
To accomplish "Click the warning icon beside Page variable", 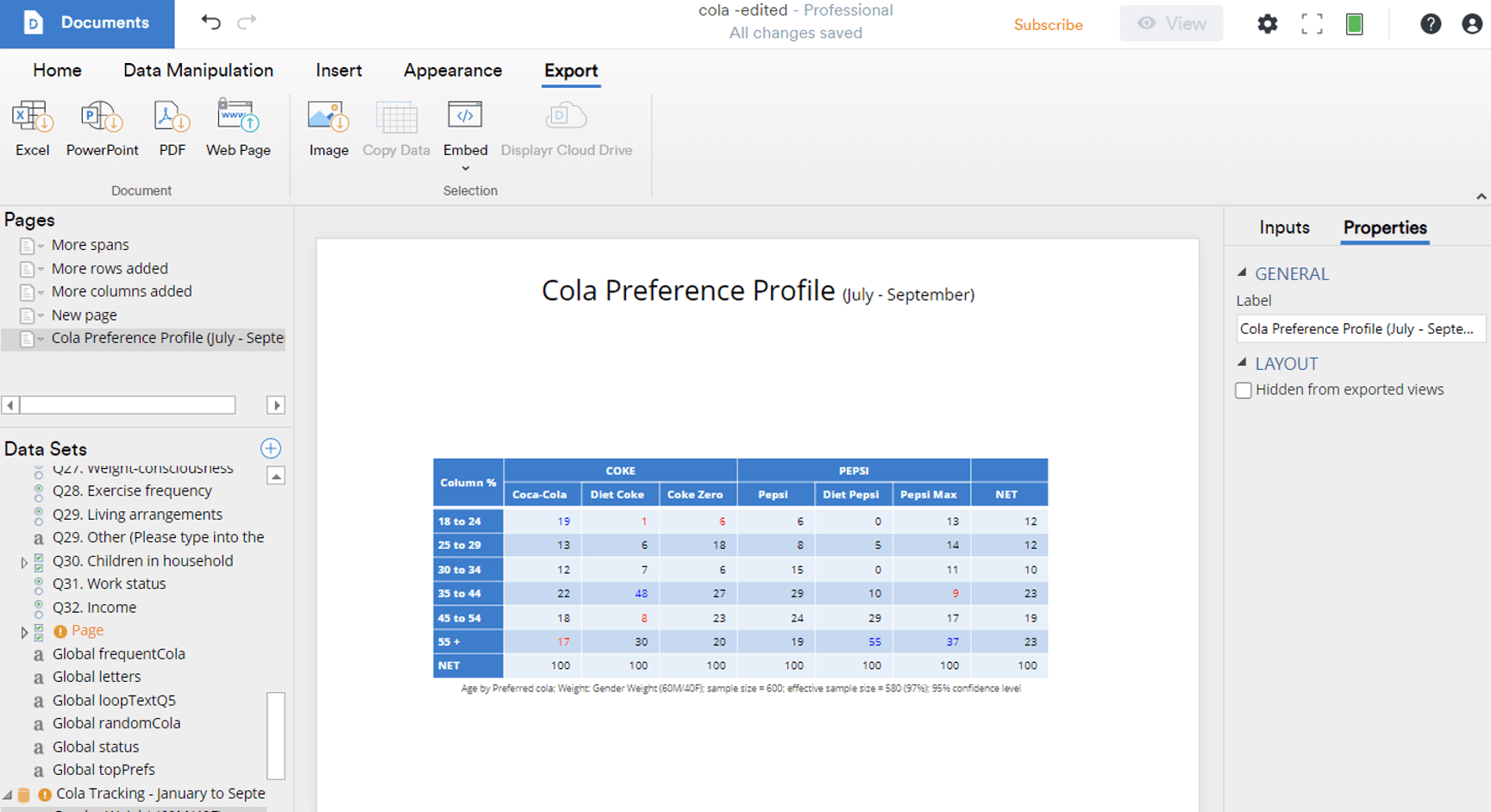I will pyautogui.click(x=60, y=631).
